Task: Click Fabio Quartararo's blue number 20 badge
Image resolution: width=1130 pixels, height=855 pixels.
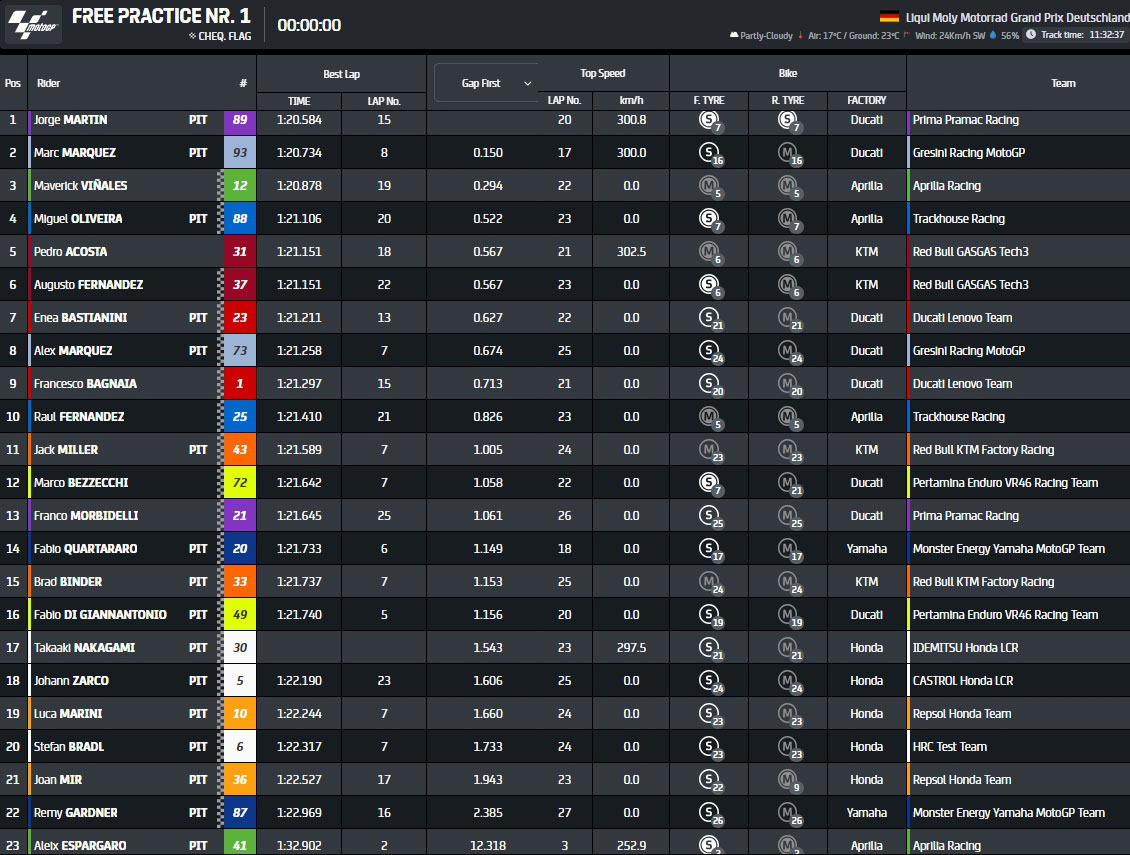Action: coord(240,549)
